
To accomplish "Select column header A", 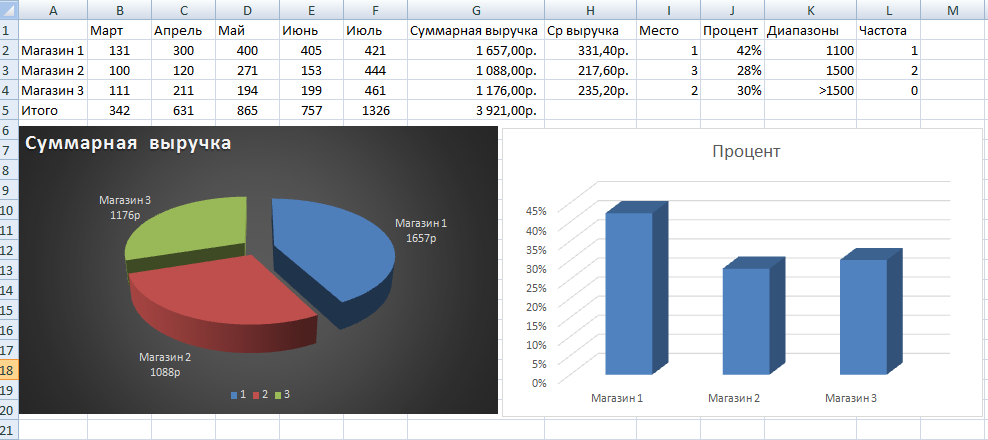I will (x=53, y=10).
